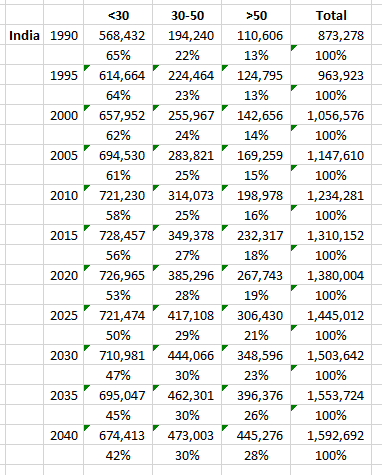382x475 pixels.
Task: Select the 28% cell under 445,276
Action: [256, 455]
